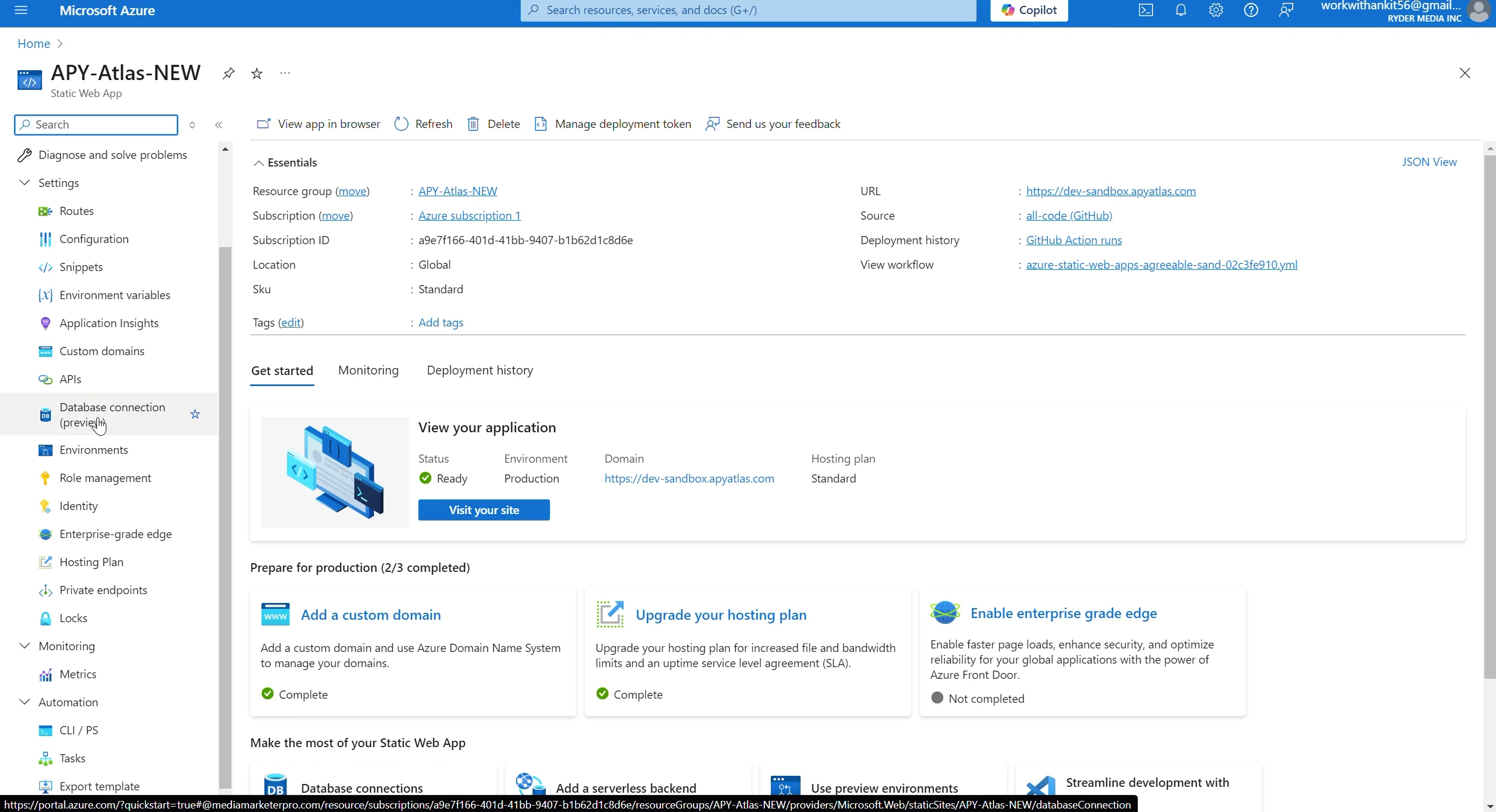Image resolution: width=1496 pixels, height=812 pixels.
Task: Pin APY-Atlas-NEW to dashboard
Action: click(x=228, y=72)
